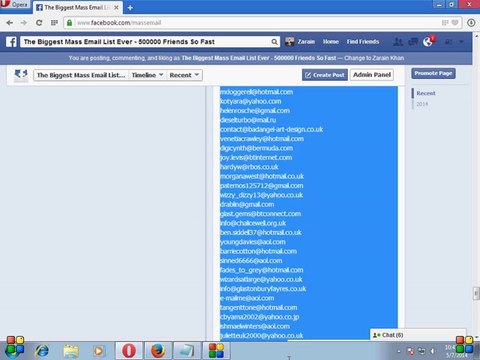Image resolution: width=480 pixels, height=360 pixels.
Task: Go to Facebook Home
Action: click(x=331, y=42)
